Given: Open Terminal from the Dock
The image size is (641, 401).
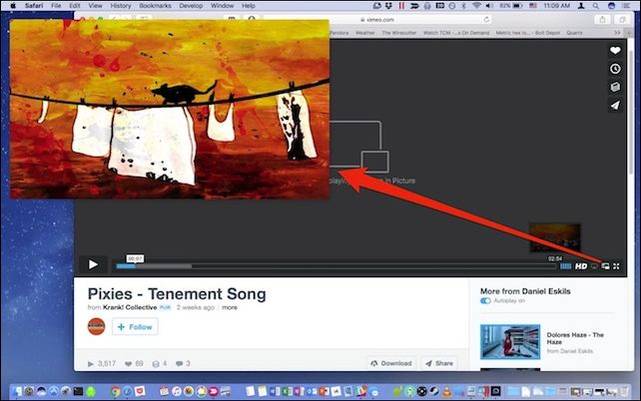Looking at the screenshot, I should click(x=78, y=392).
